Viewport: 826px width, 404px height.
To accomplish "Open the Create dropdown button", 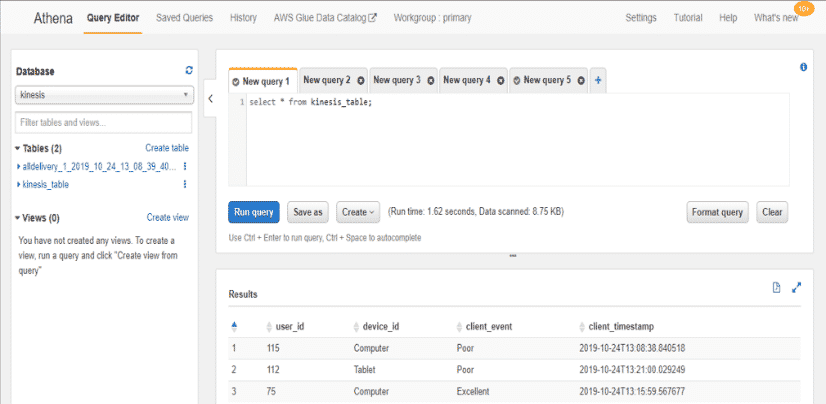I will pos(358,212).
